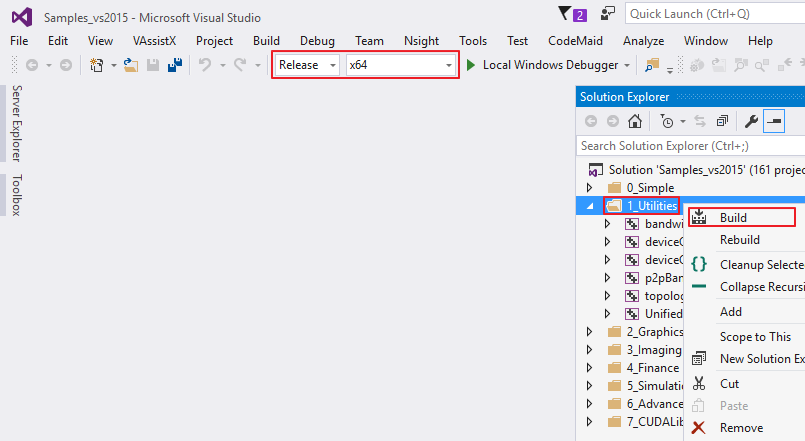The image size is (805, 441).
Task: Open the New Project dropdown arrow
Action: [x=113, y=66]
